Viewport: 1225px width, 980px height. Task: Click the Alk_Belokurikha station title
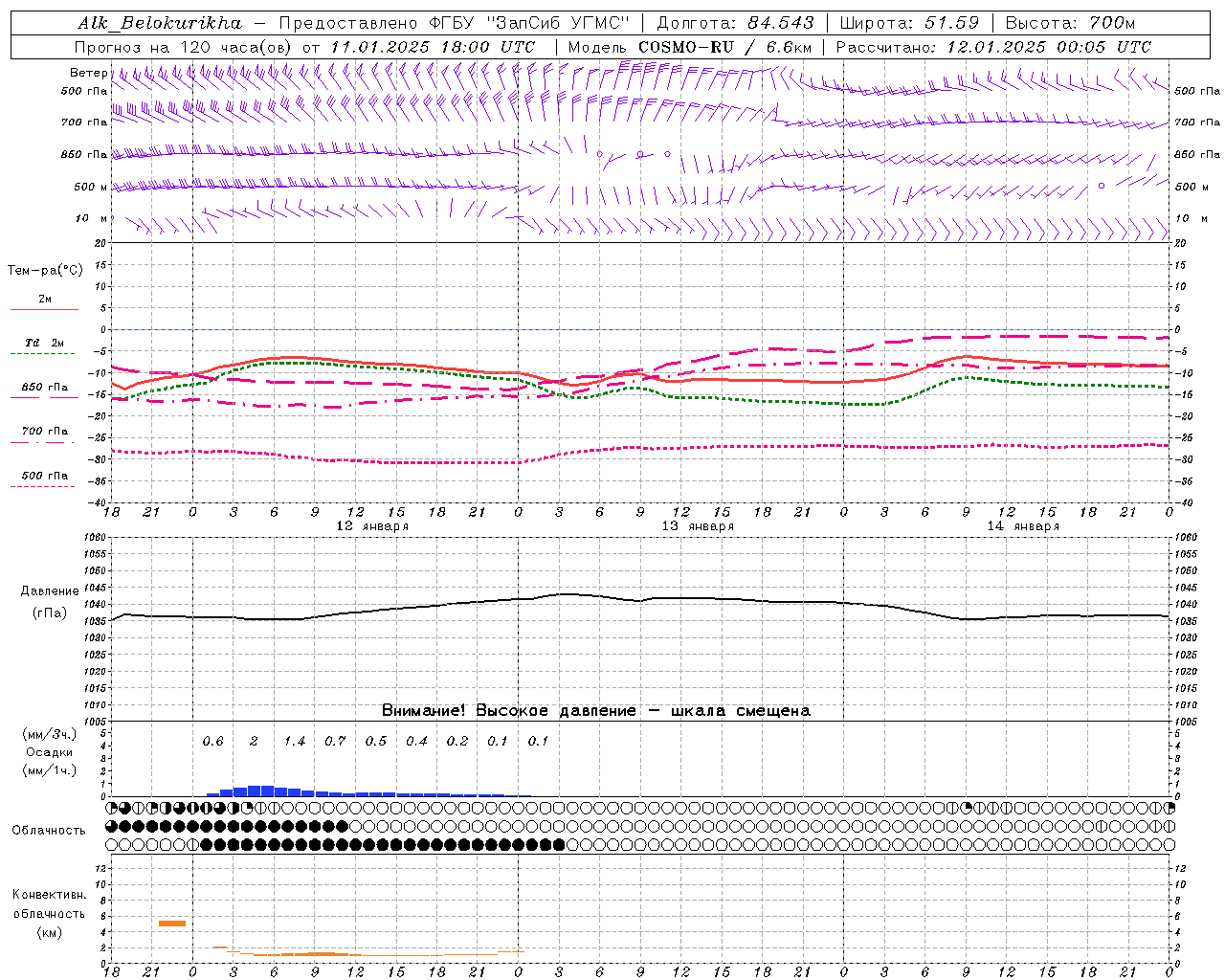click(x=160, y=23)
